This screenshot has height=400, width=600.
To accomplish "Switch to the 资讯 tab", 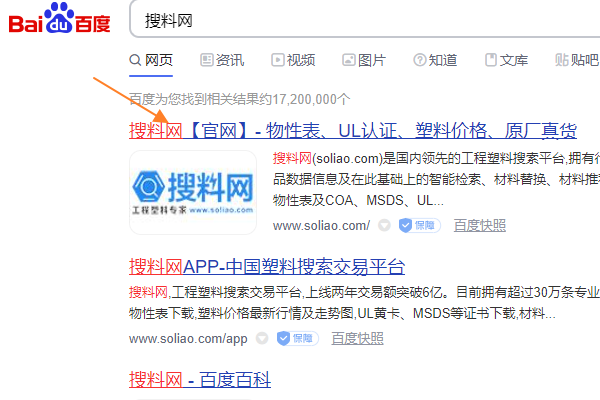I will point(222,60).
